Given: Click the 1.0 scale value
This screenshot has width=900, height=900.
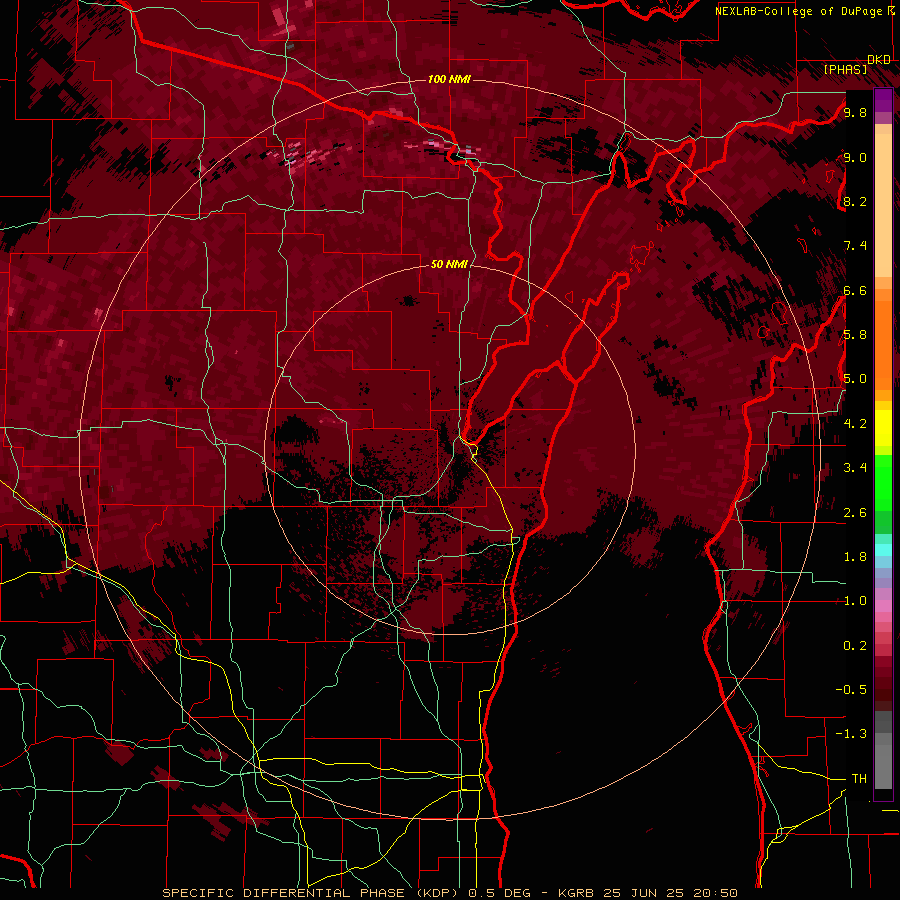Looking at the screenshot, I should [855, 601].
